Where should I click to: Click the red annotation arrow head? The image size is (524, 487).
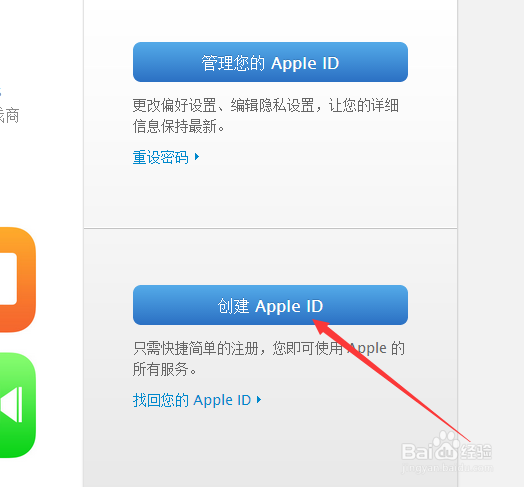click(x=321, y=326)
